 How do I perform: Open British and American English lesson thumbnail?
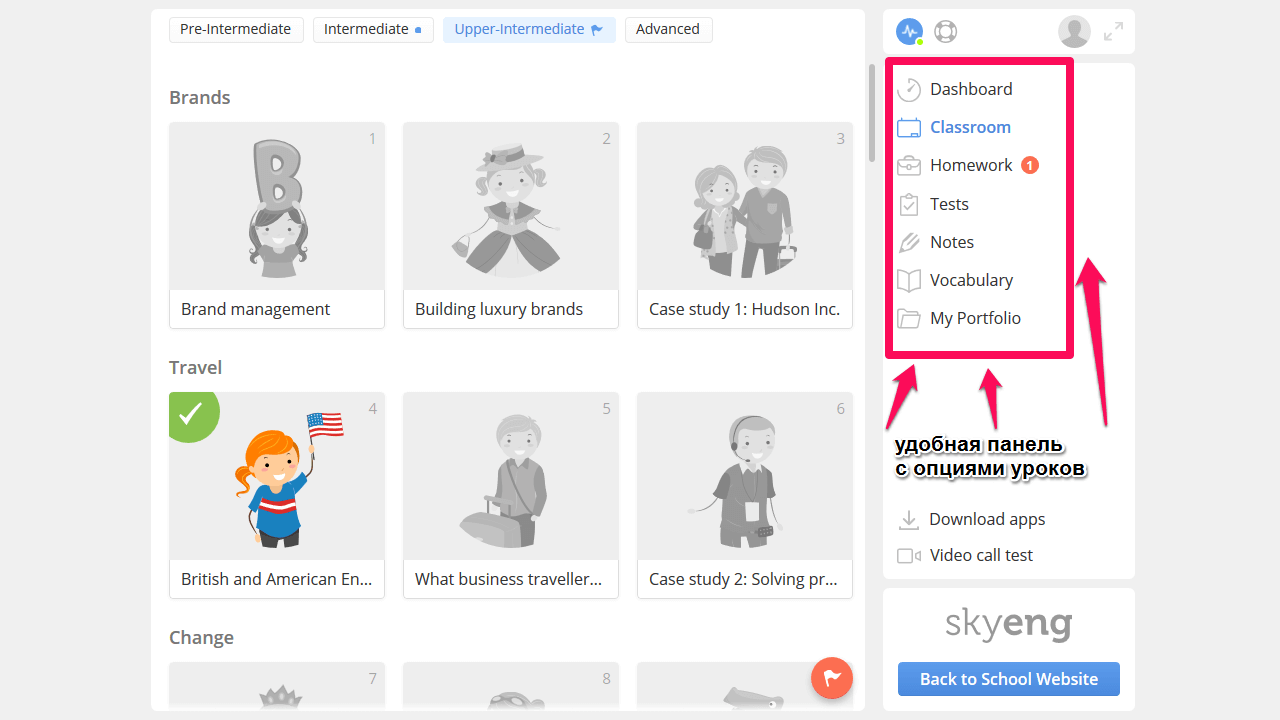pyautogui.click(x=277, y=476)
